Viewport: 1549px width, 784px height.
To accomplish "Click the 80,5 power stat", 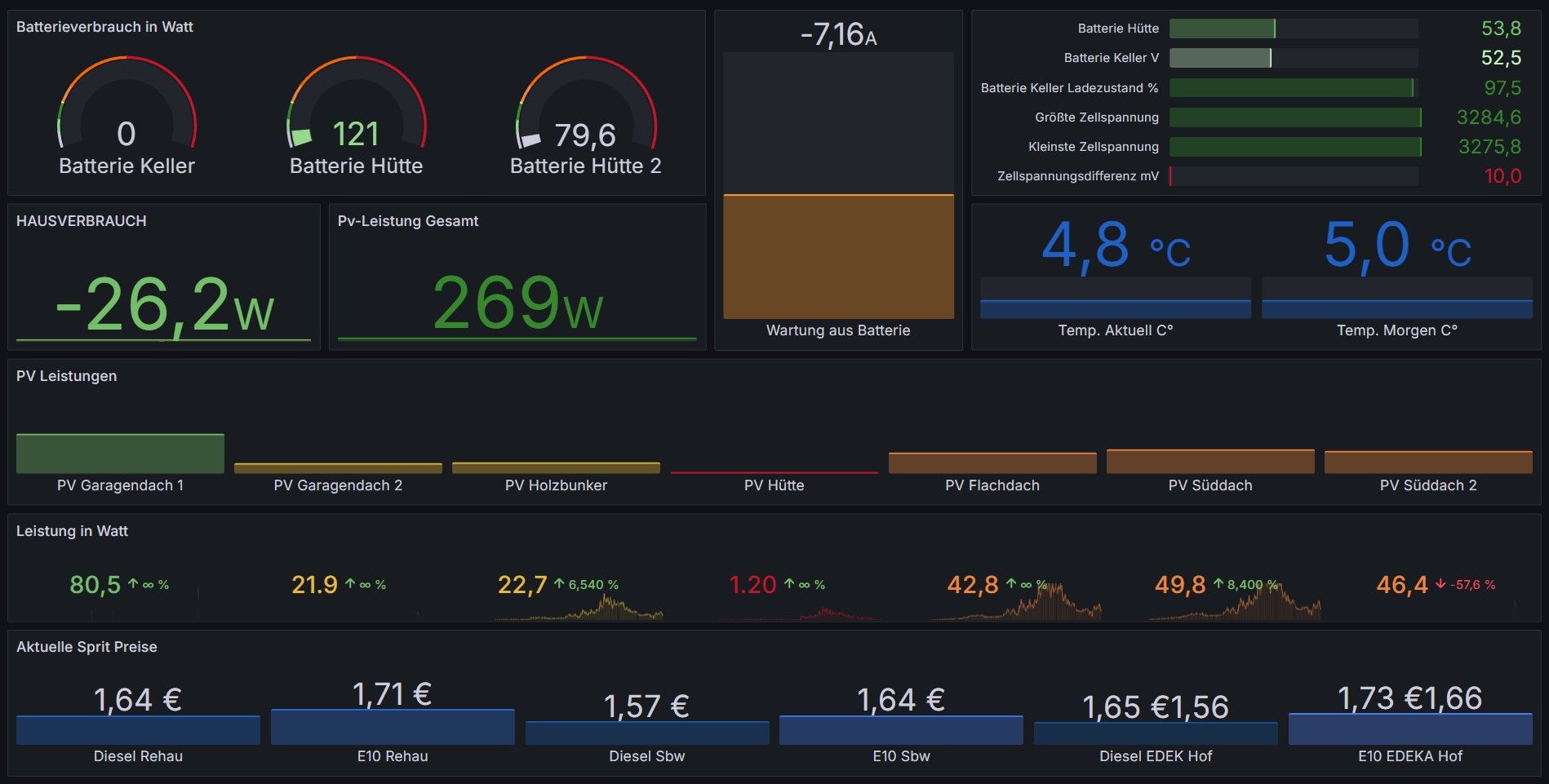I will click(95, 585).
